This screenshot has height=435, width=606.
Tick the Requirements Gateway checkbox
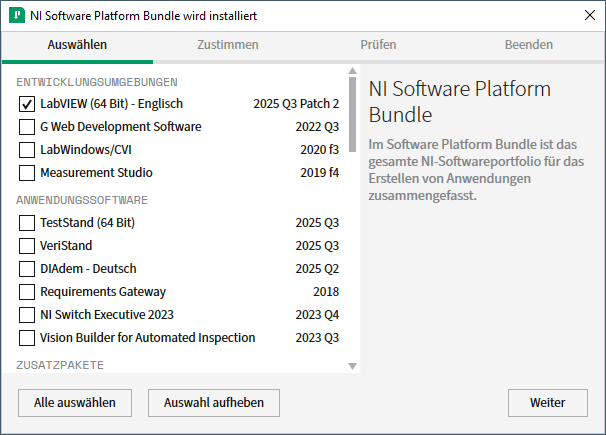click(x=27, y=292)
